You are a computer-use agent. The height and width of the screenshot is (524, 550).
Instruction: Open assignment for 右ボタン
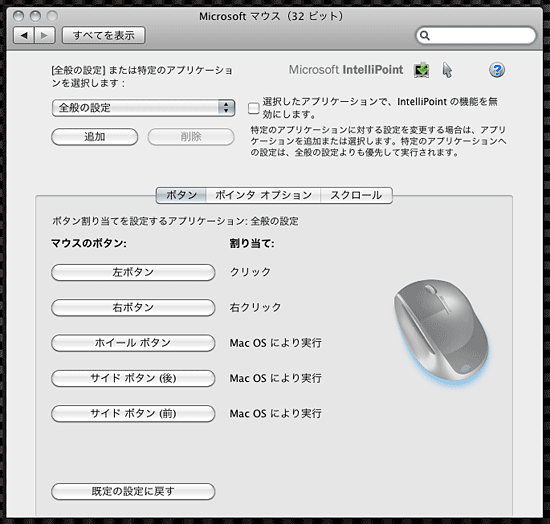click(x=133, y=308)
